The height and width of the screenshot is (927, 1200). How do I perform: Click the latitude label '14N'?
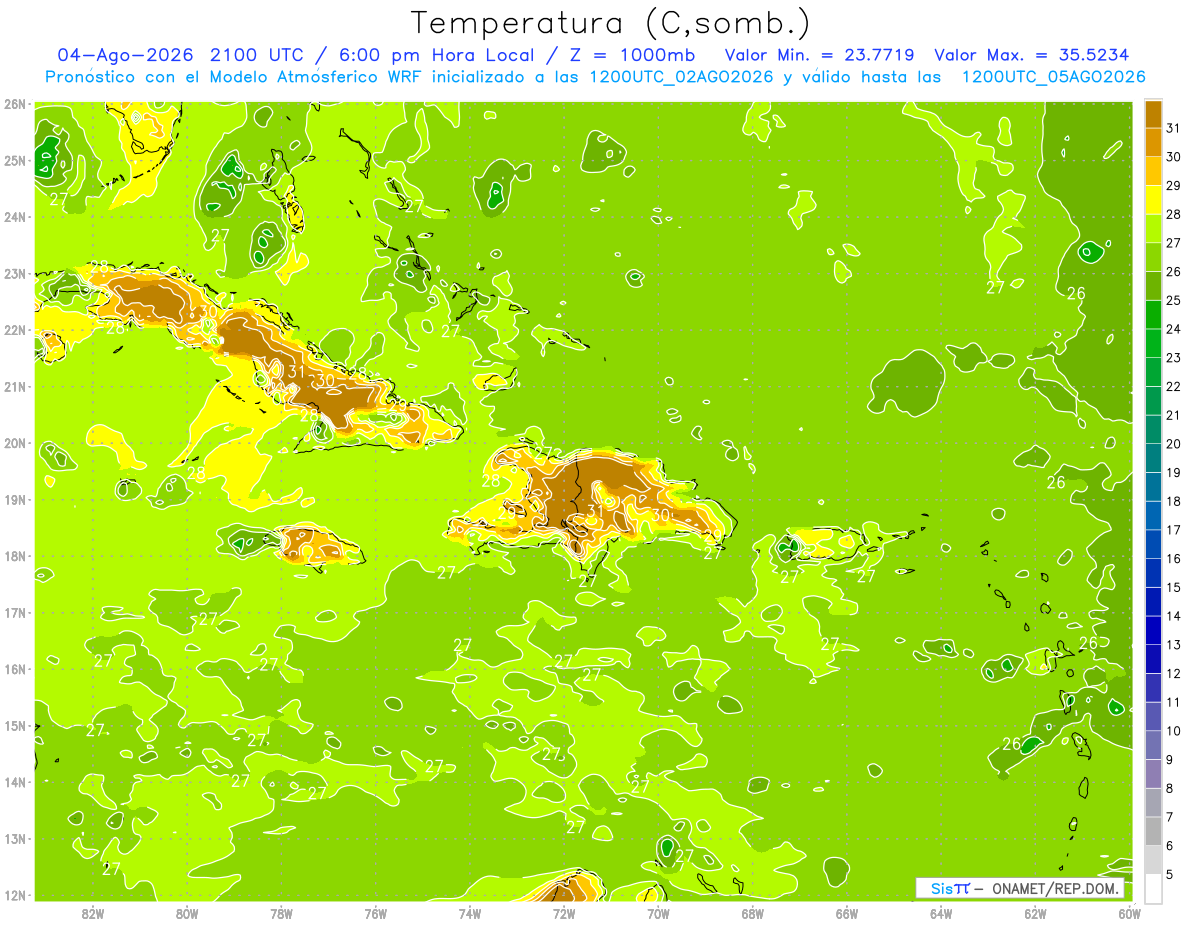click(15, 782)
